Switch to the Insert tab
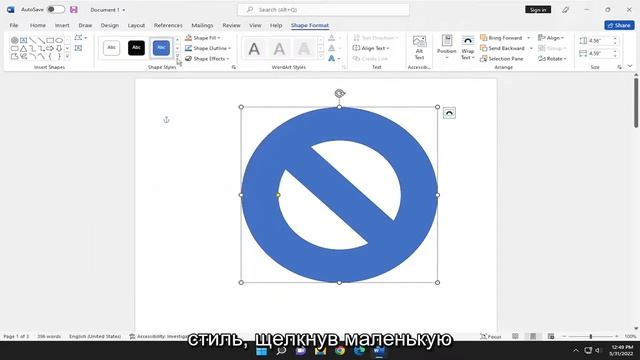 pos(62,25)
